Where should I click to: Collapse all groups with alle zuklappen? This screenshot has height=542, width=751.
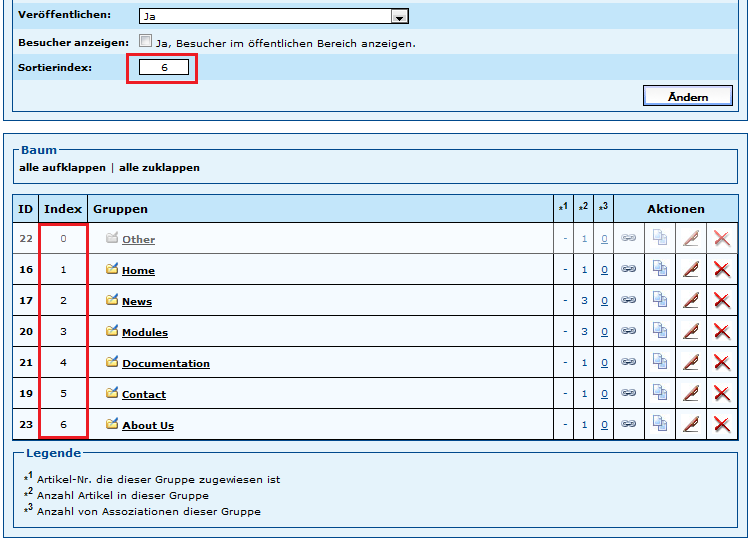click(x=159, y=168)
